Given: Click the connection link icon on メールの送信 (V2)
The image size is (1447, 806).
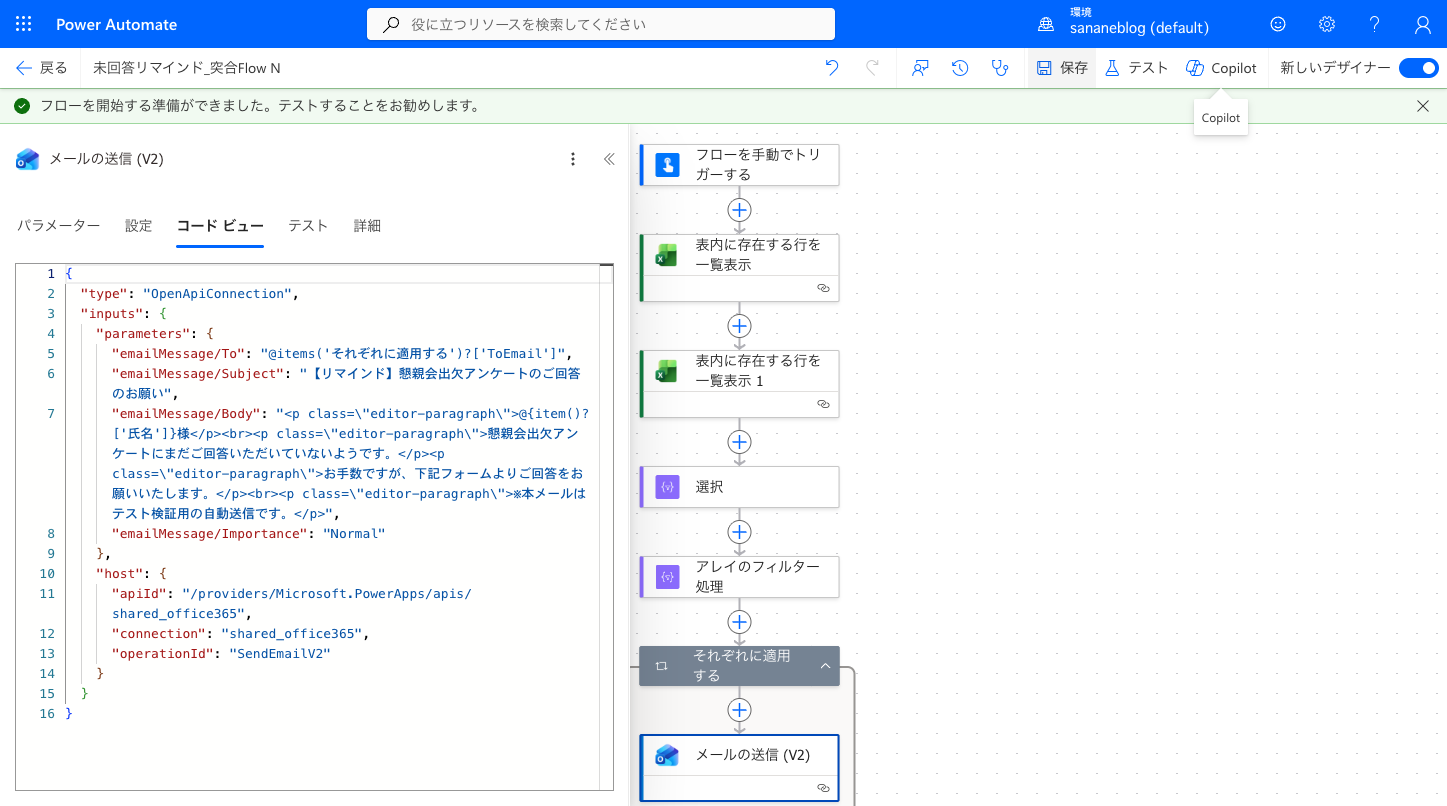Looking at the screenshot, I should click(x=823, y=788).
